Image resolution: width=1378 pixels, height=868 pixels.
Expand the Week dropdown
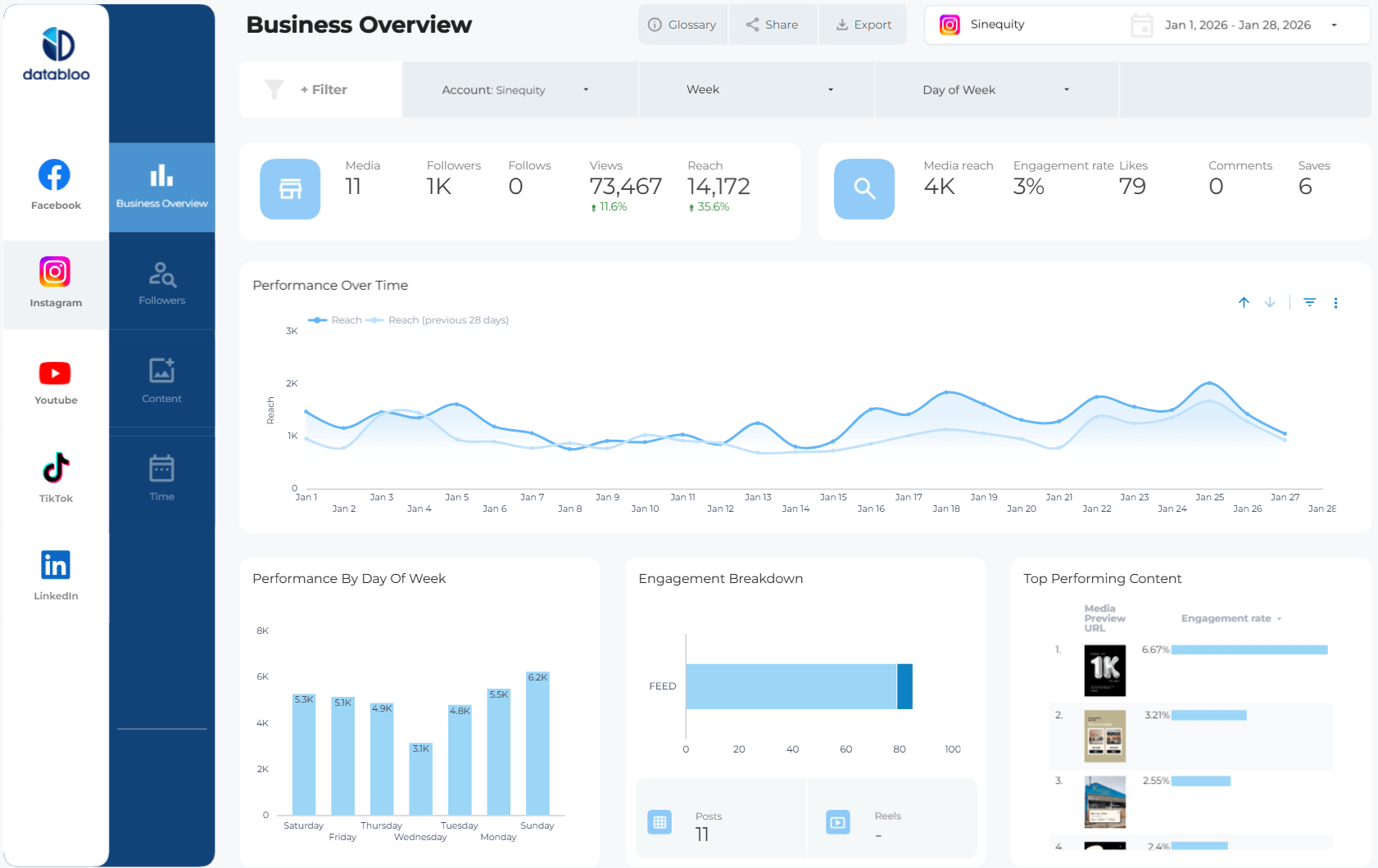coord(755,89)
